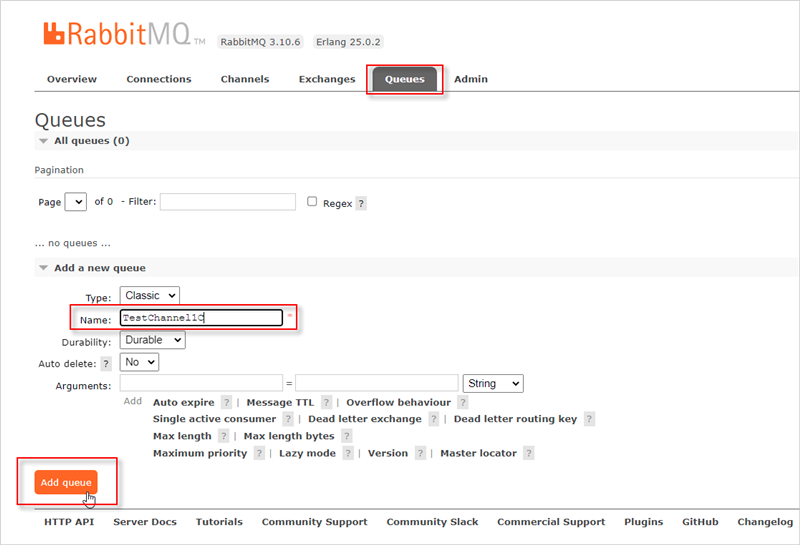The image size is (800, 545).
Task: Open the Tutorials link
Action: point(219,522)
